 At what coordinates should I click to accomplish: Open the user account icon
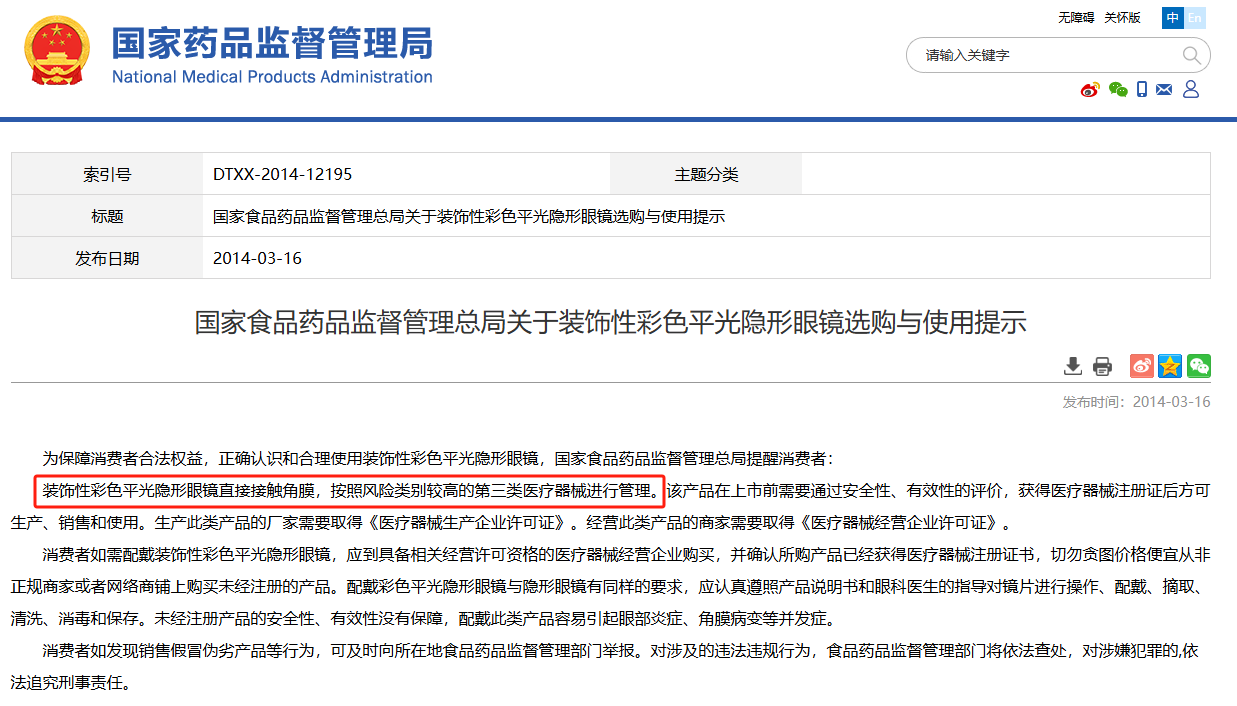click(x=1191, y=90)
